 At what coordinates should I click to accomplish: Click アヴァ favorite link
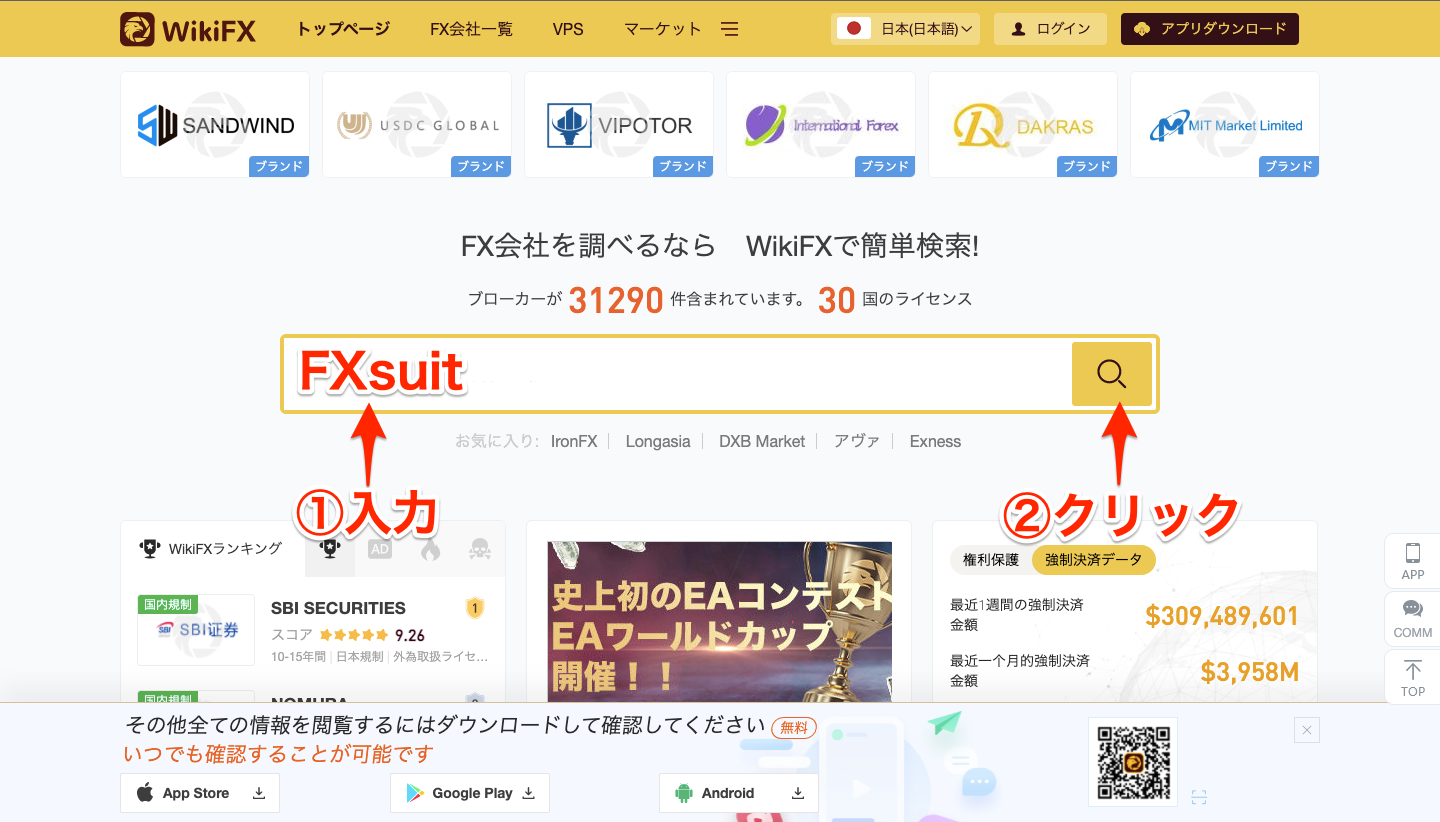pyautogui.click(x=857, y=441)
